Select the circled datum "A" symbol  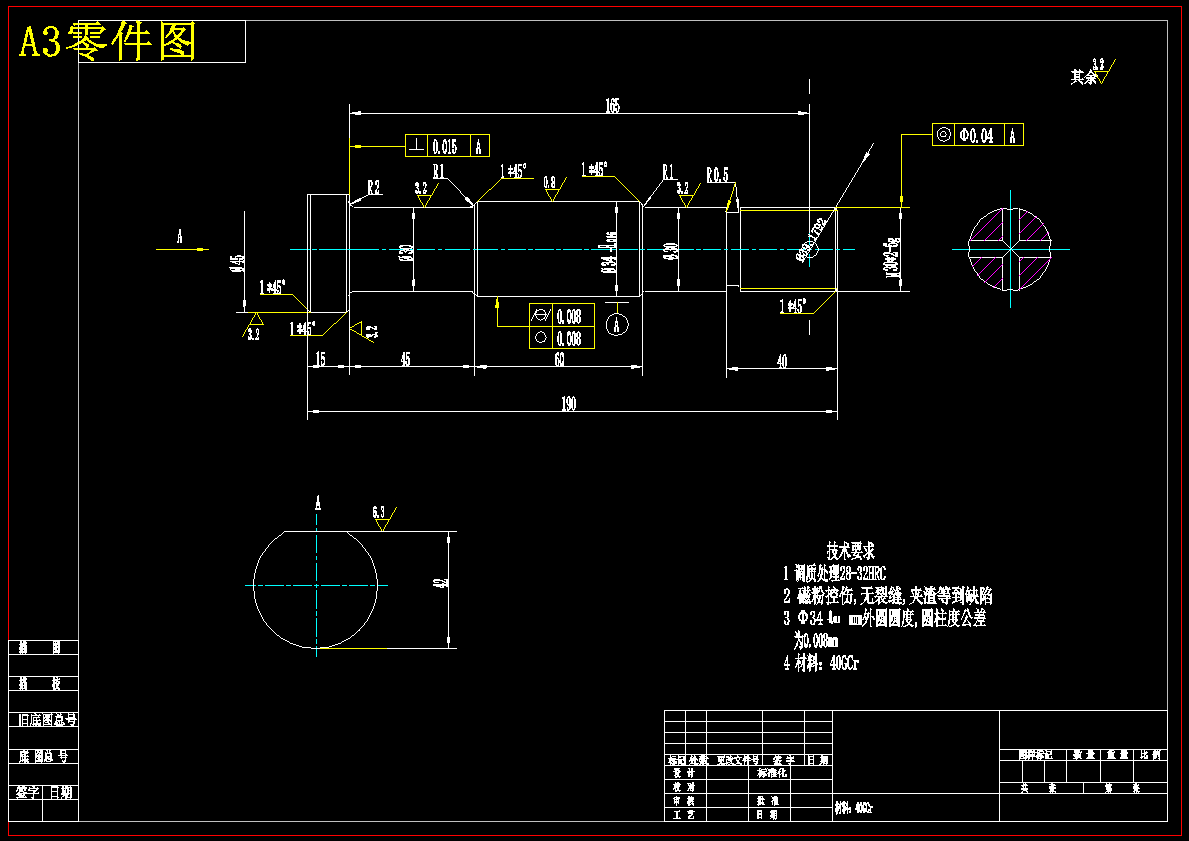point(617,325)
